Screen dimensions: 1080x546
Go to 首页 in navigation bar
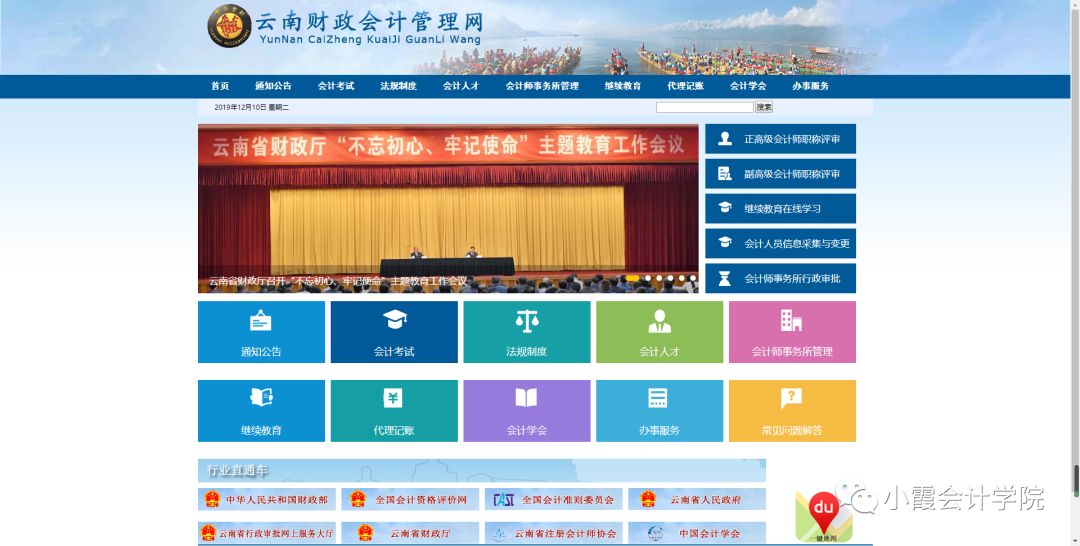[x=220, y=86]
